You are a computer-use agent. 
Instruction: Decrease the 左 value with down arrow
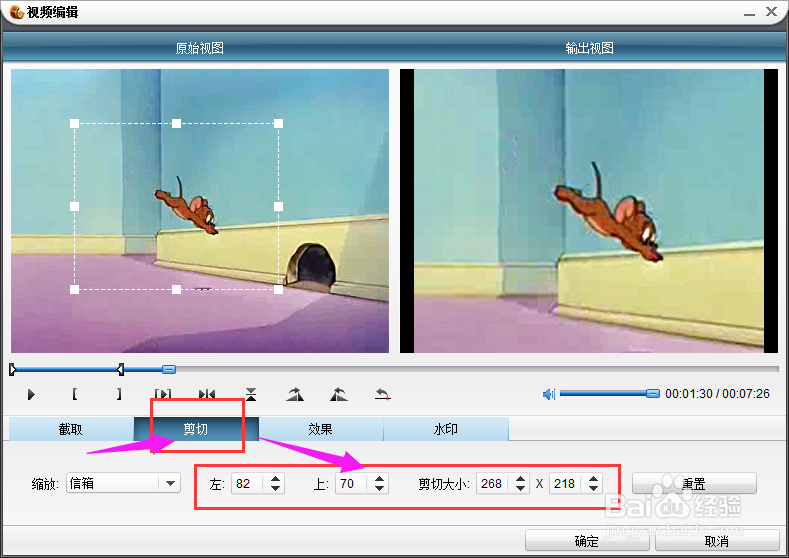[x=275, y=489]
